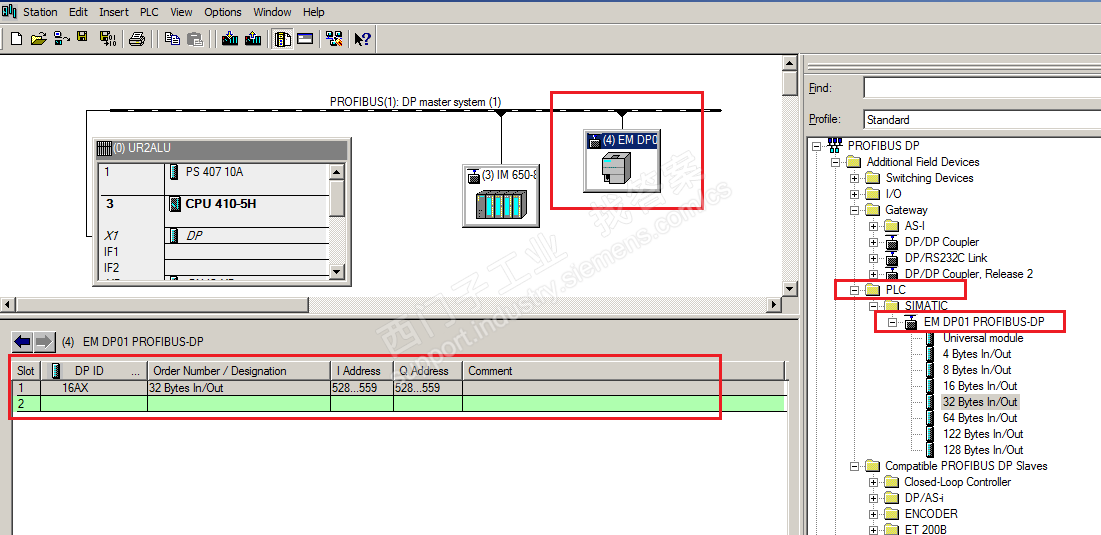The height and width of the screenshot is (535, 1101).
Task: Click the Print toolbar icon
Action: pos(137,39)
